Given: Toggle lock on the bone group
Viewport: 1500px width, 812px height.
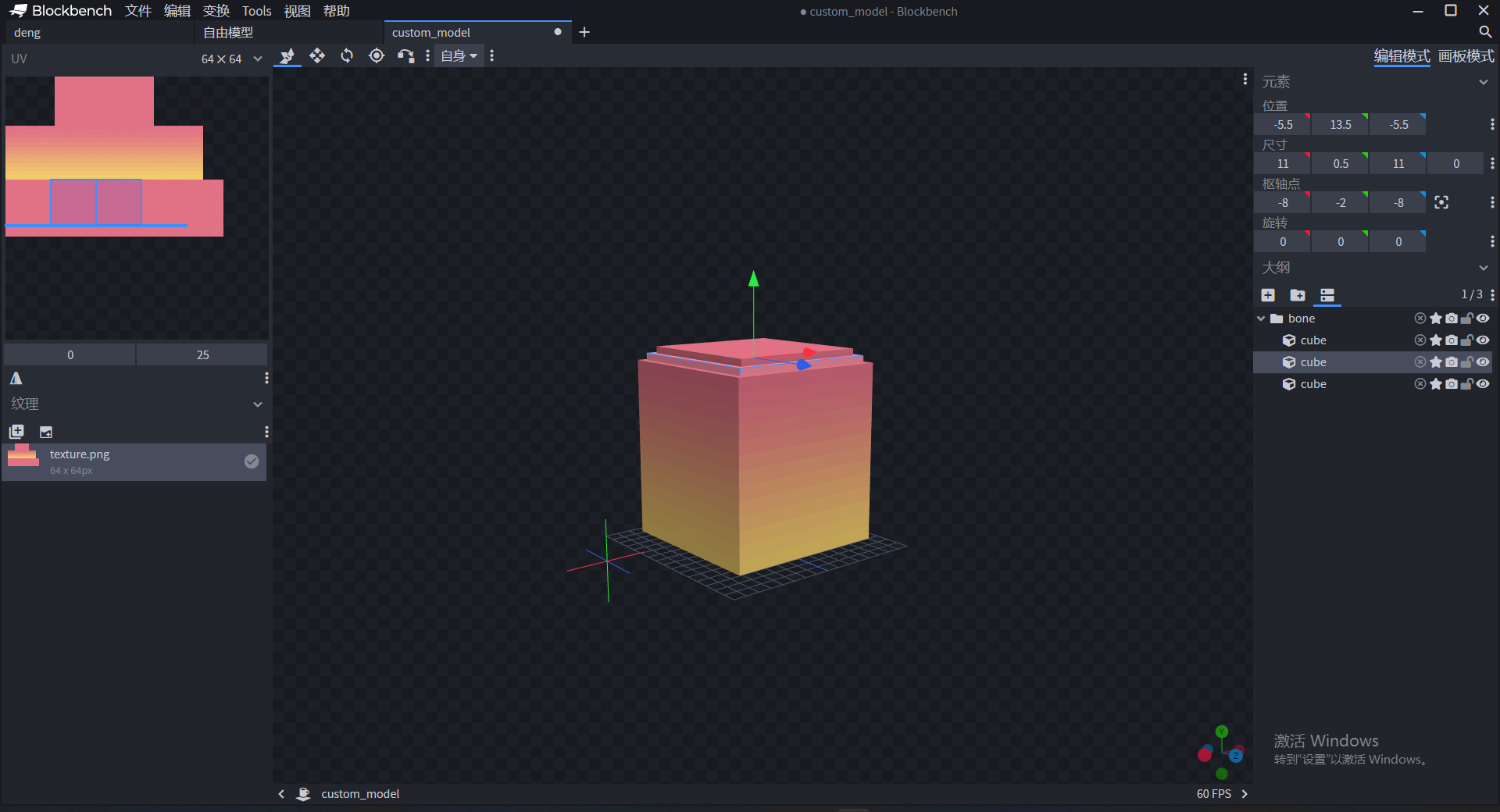Looking at the screenshot, I should click(1467, 319).
